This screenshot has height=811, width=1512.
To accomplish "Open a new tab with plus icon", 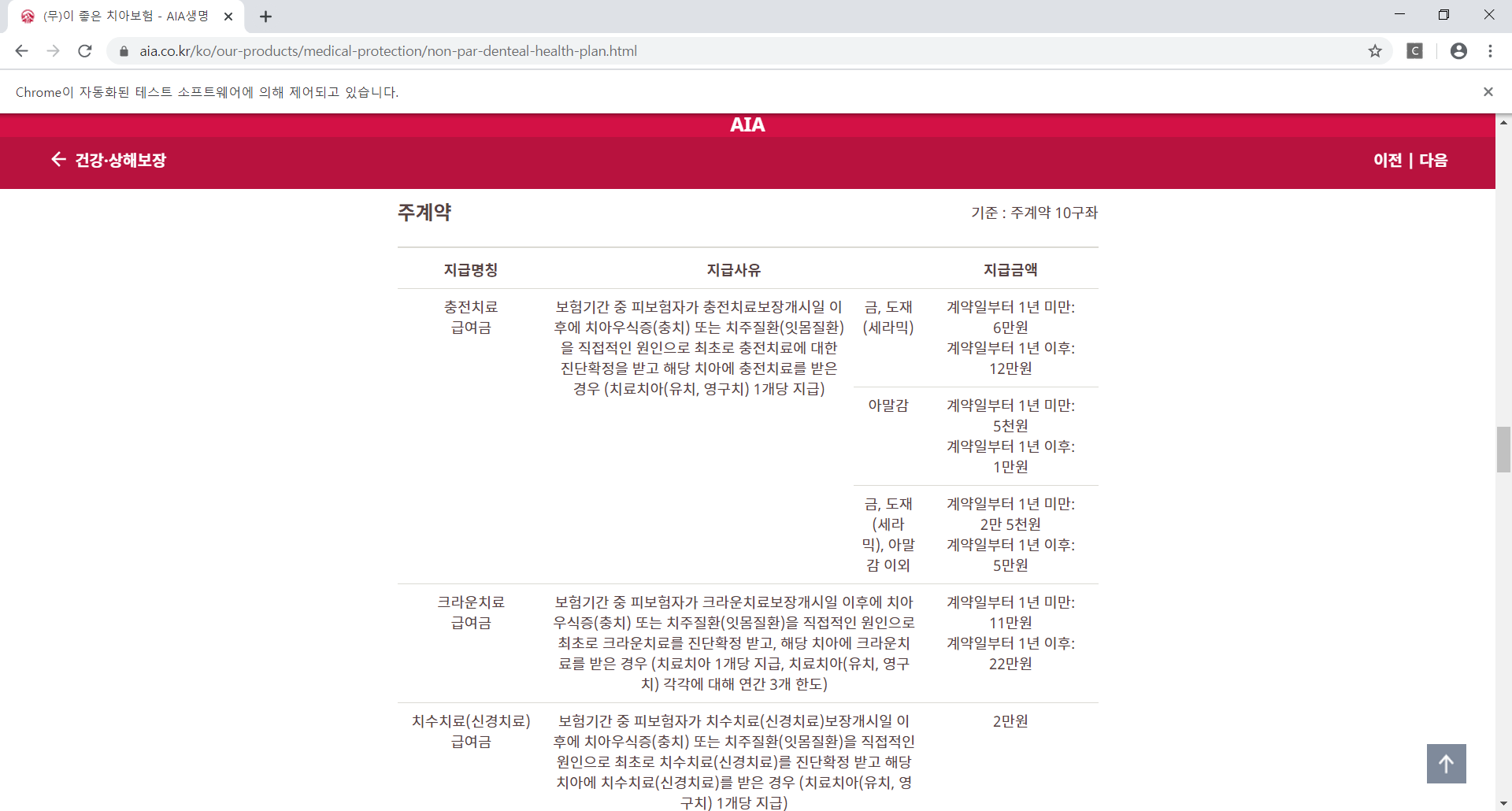I will (x=265, y=17).
